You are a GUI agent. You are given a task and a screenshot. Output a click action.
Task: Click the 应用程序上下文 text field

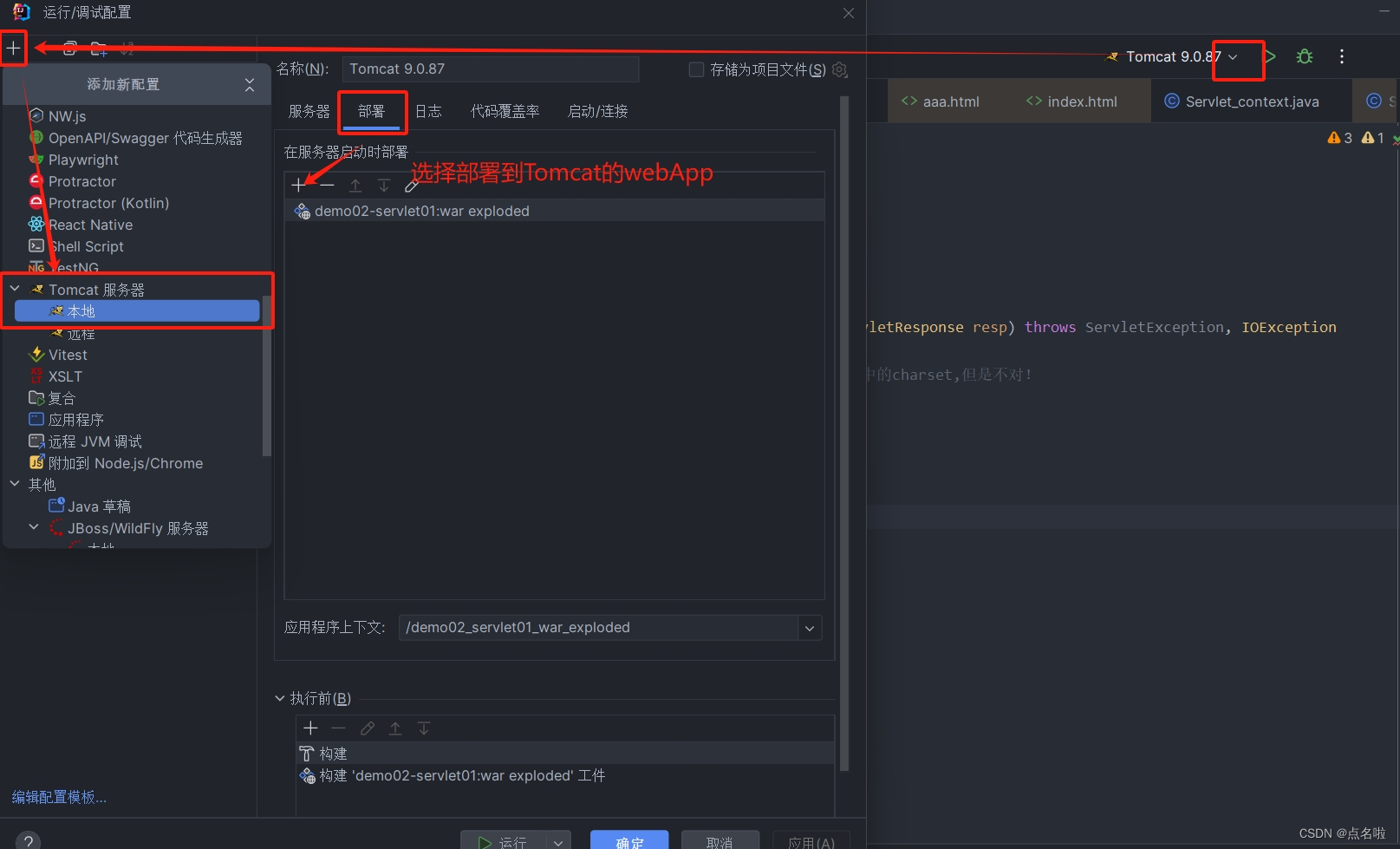click(x=598, y=628)
